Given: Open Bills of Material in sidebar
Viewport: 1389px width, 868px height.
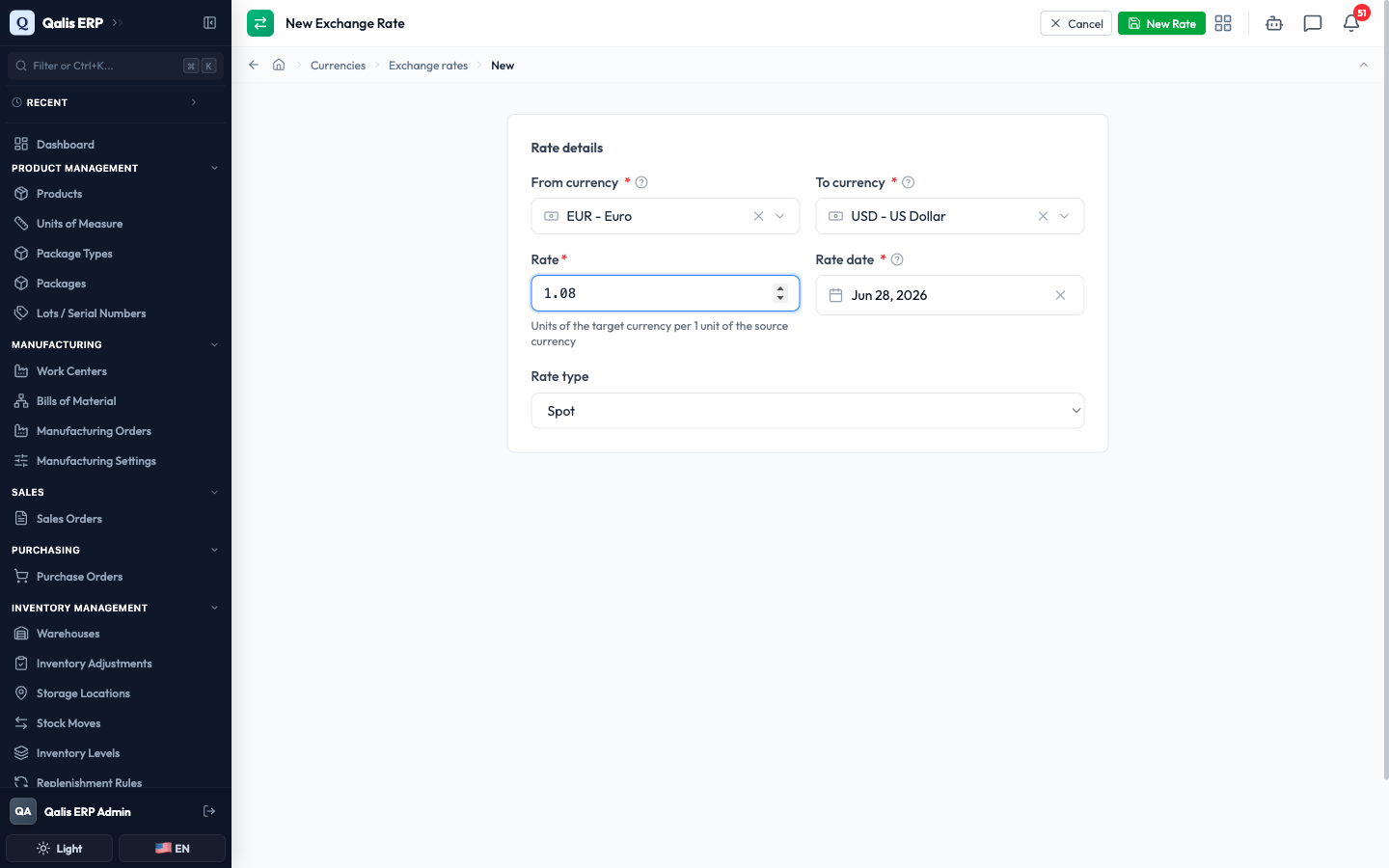Looking at the screenshot, I should [x=116, y=401].
